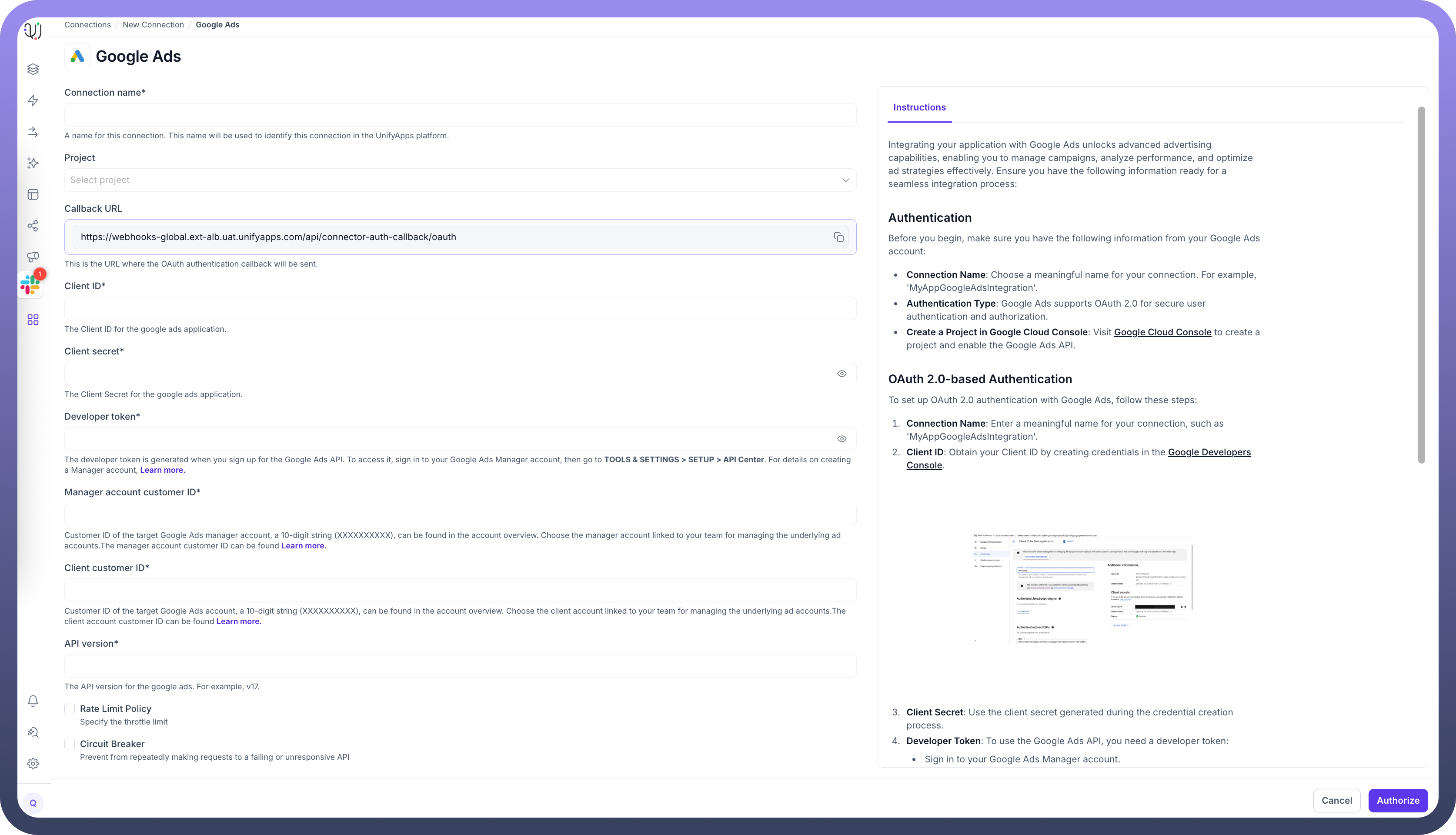Open the stacked layers sidebar icon
The width and height of the screenshot is (1456, 835).
click(x=33, y=69)
